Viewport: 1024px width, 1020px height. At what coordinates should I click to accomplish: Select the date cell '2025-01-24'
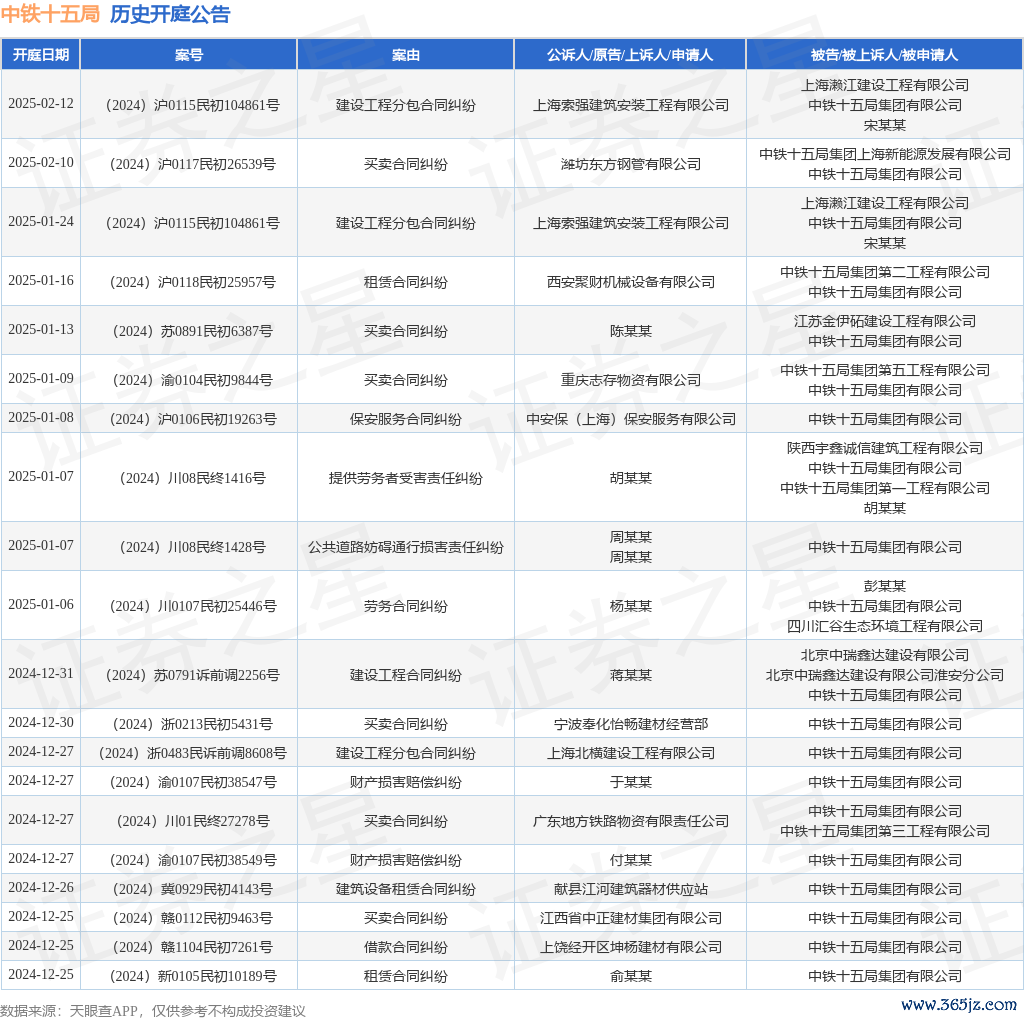coord(40,221)
